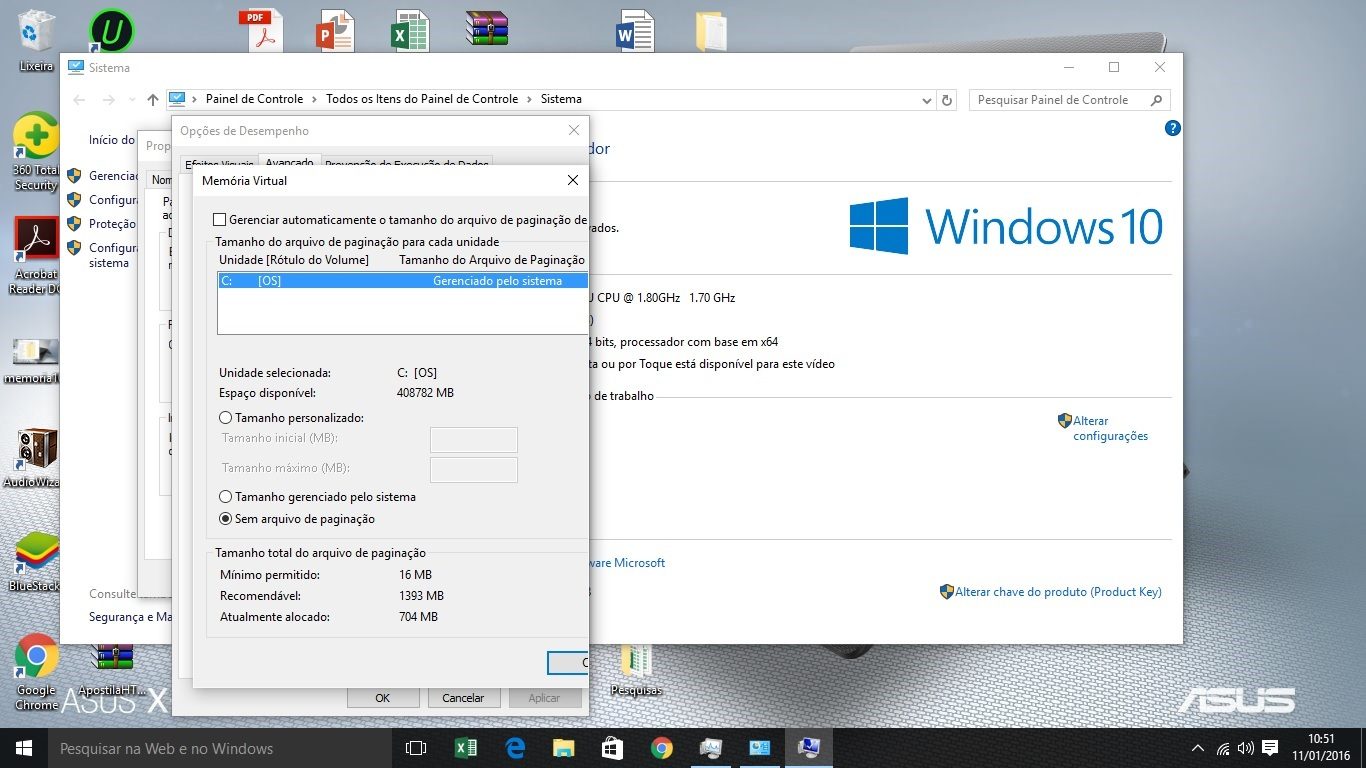Open 360 Total Security desktop shortcut
The height and width of the screenshot is (768, 1366).
coord(36,151)
